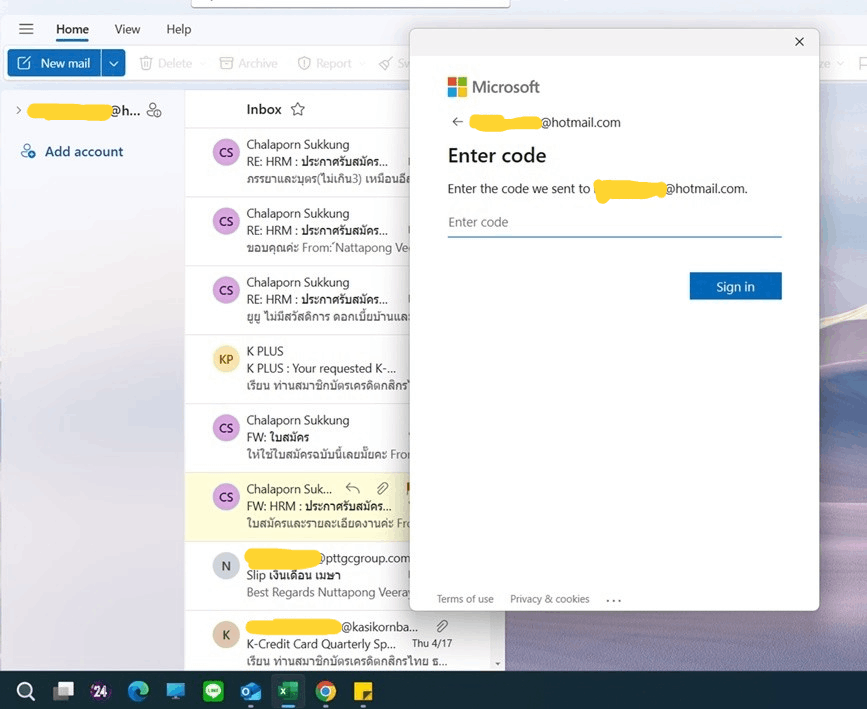The height and width of the screenshot is (709, 867).
Task: Expand the New mail dropdown arrow
Action: 113,63
